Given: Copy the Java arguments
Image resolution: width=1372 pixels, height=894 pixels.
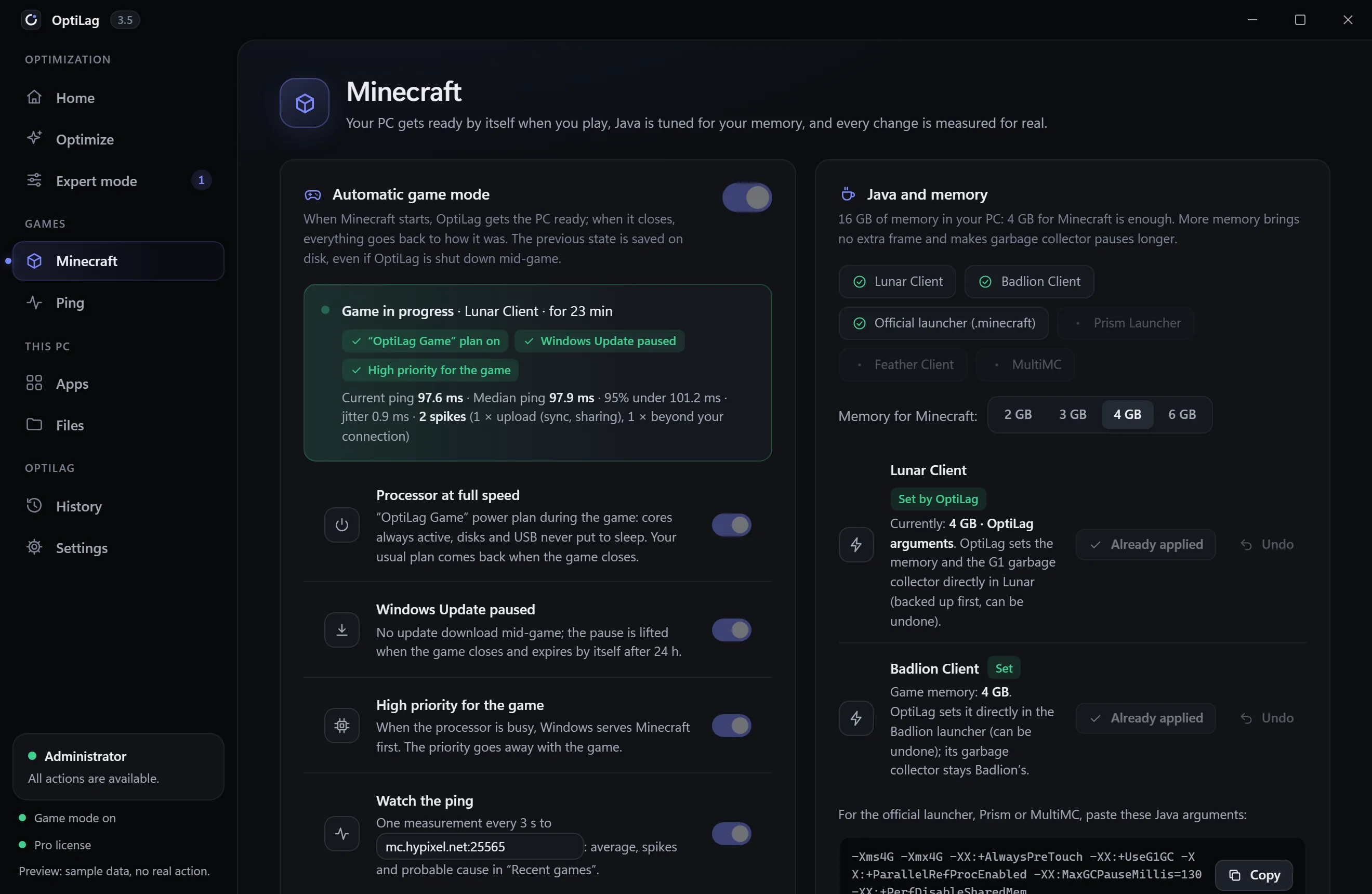Looking at the screenshot, I should pyautogui.click(x=1254, y=875).
